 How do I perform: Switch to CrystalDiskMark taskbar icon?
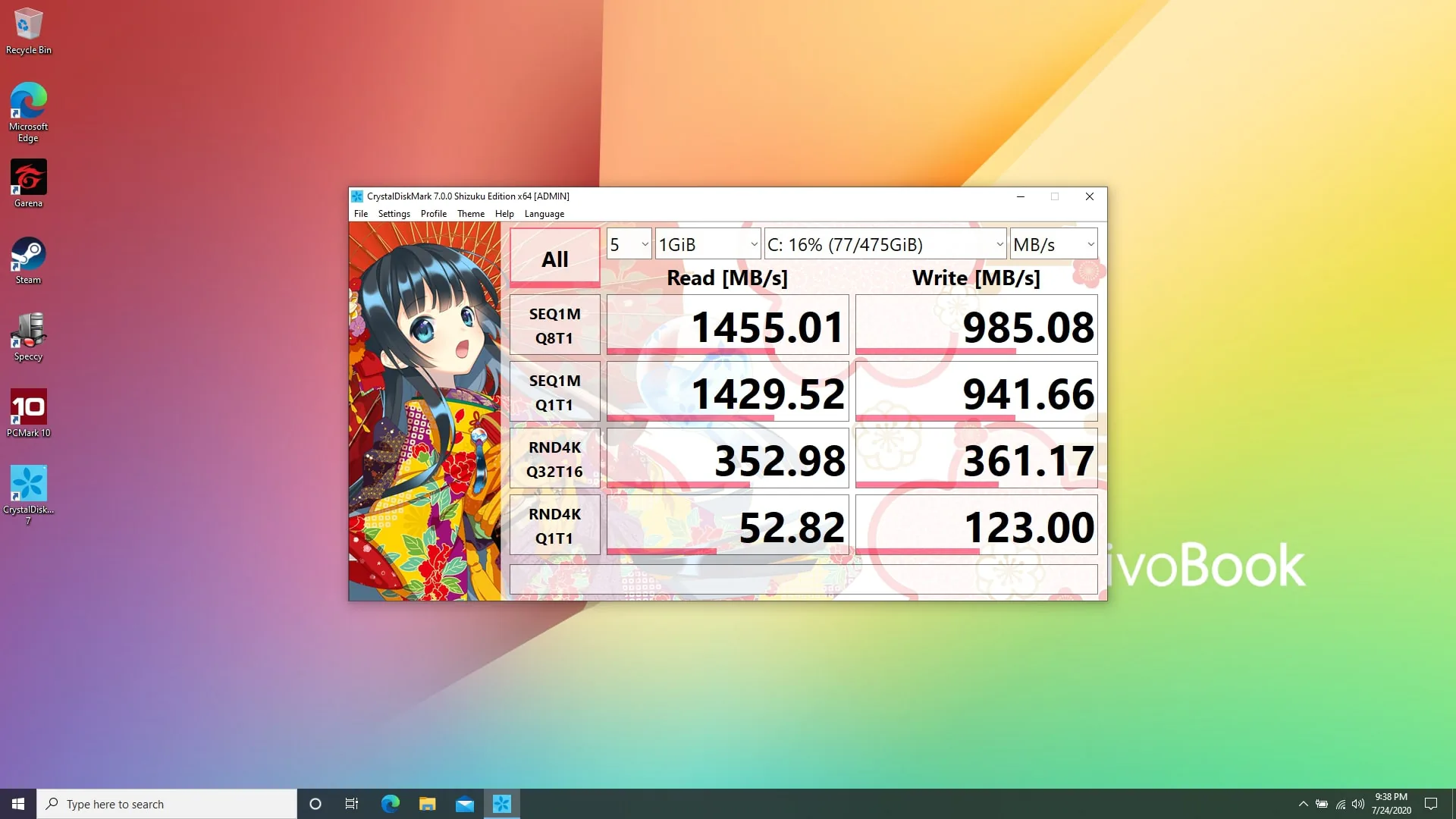(502, 804)
